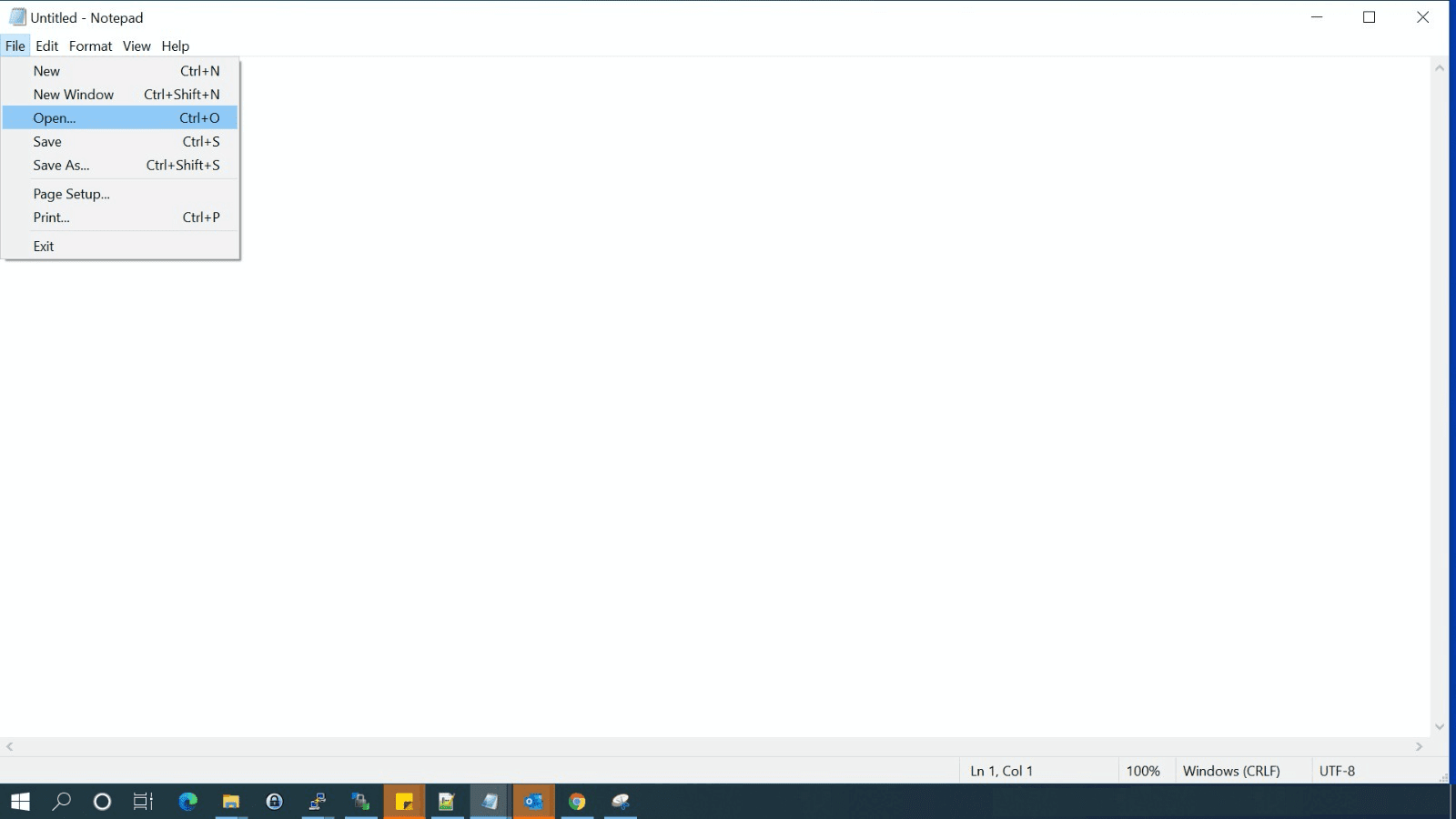The image size is (1456, 819).
Task: Open the Format menu
Action: (x=90, y=45)
